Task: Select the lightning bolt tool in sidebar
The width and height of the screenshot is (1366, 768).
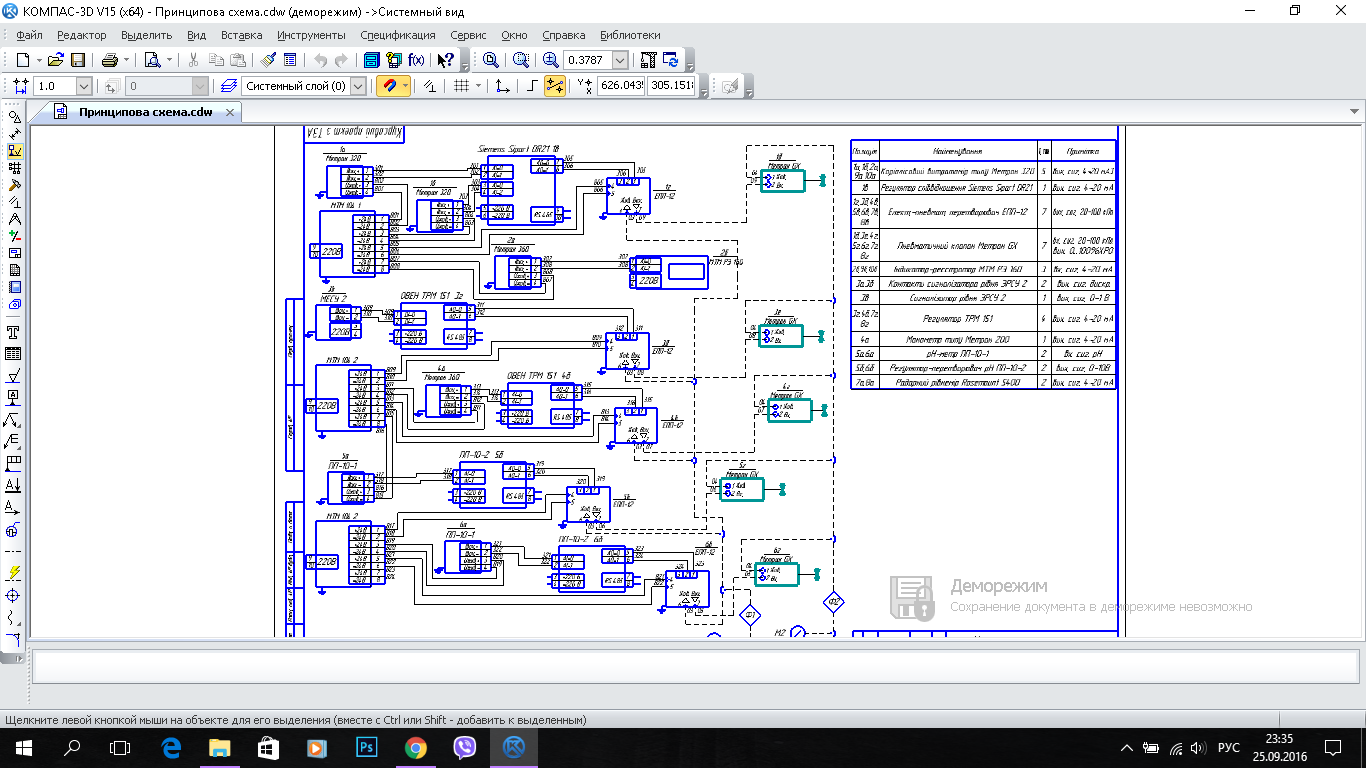Action: point(14,572)
